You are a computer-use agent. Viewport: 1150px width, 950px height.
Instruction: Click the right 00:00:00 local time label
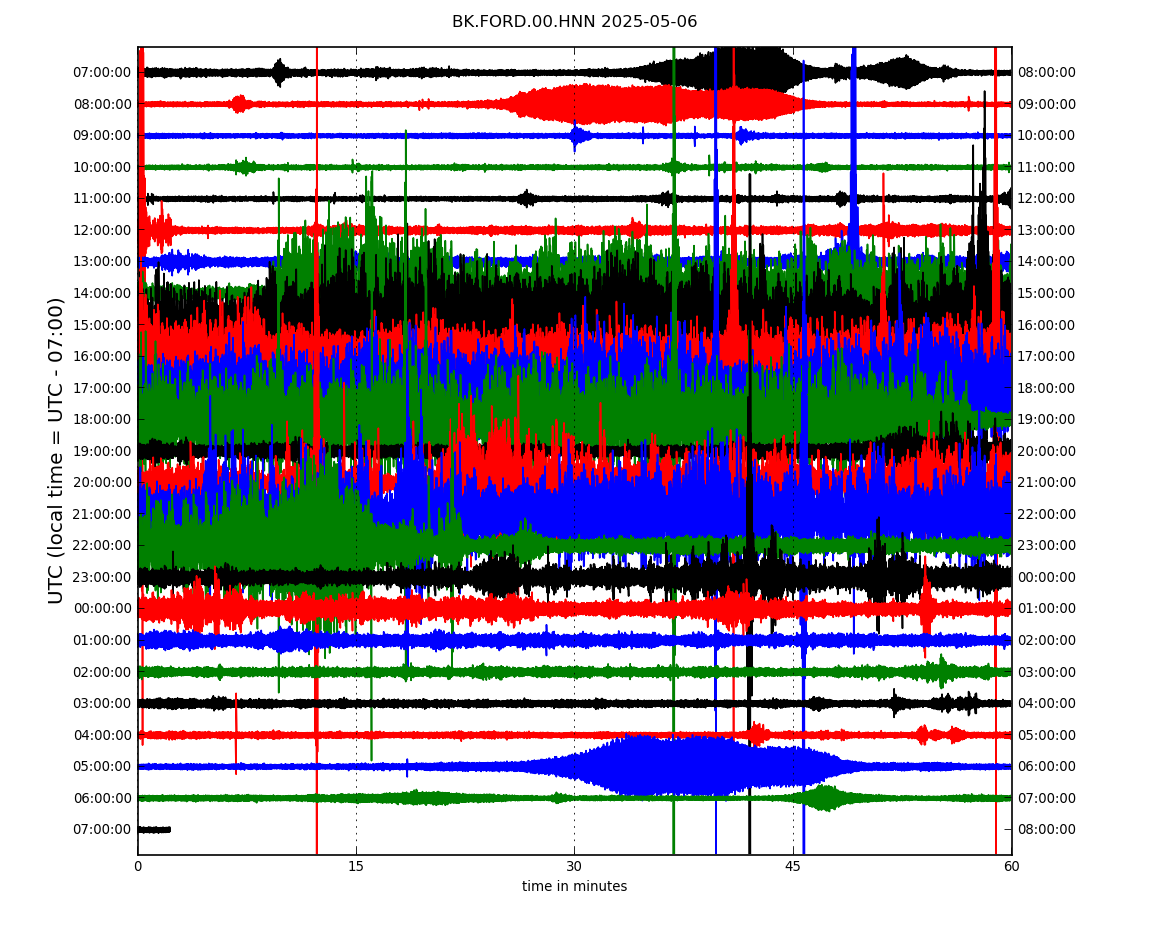[x=1047, y=577]
